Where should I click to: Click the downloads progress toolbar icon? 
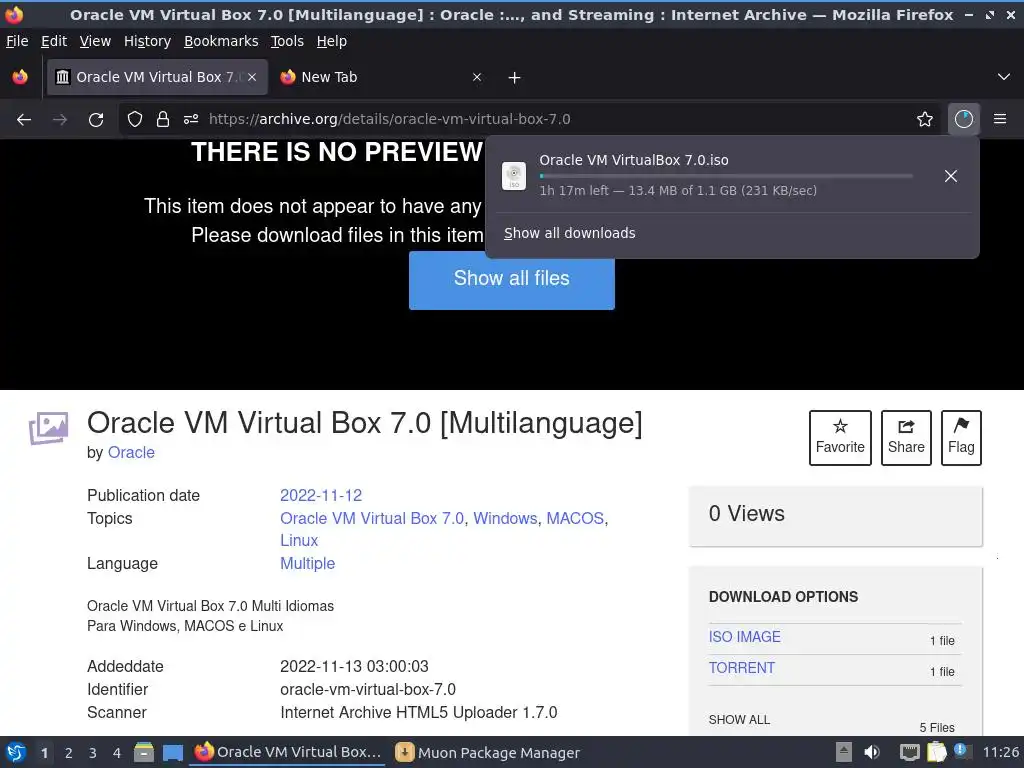click(964, 119)
